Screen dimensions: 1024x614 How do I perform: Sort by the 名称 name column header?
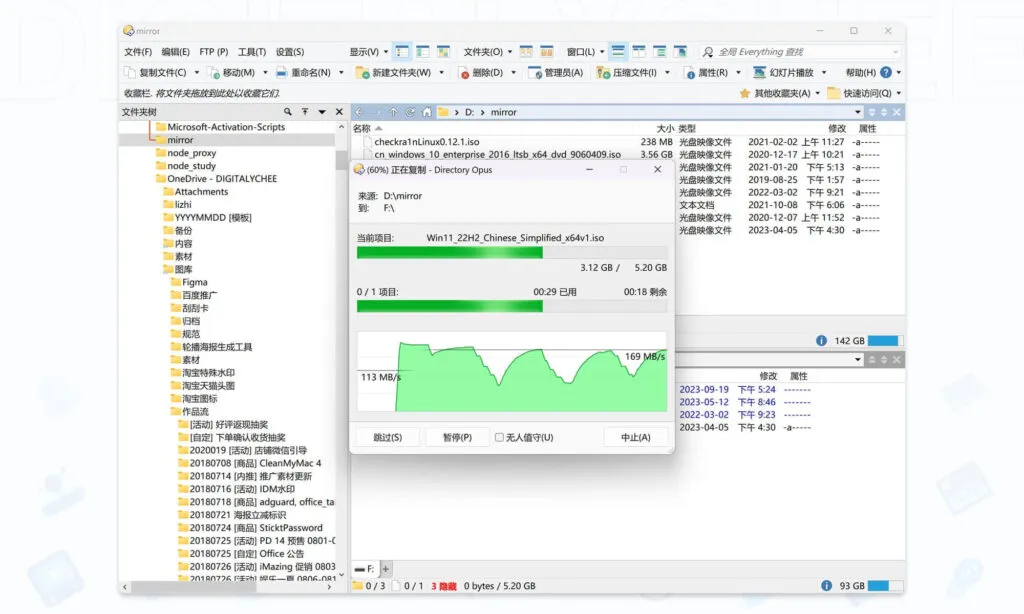coord(362,129)
